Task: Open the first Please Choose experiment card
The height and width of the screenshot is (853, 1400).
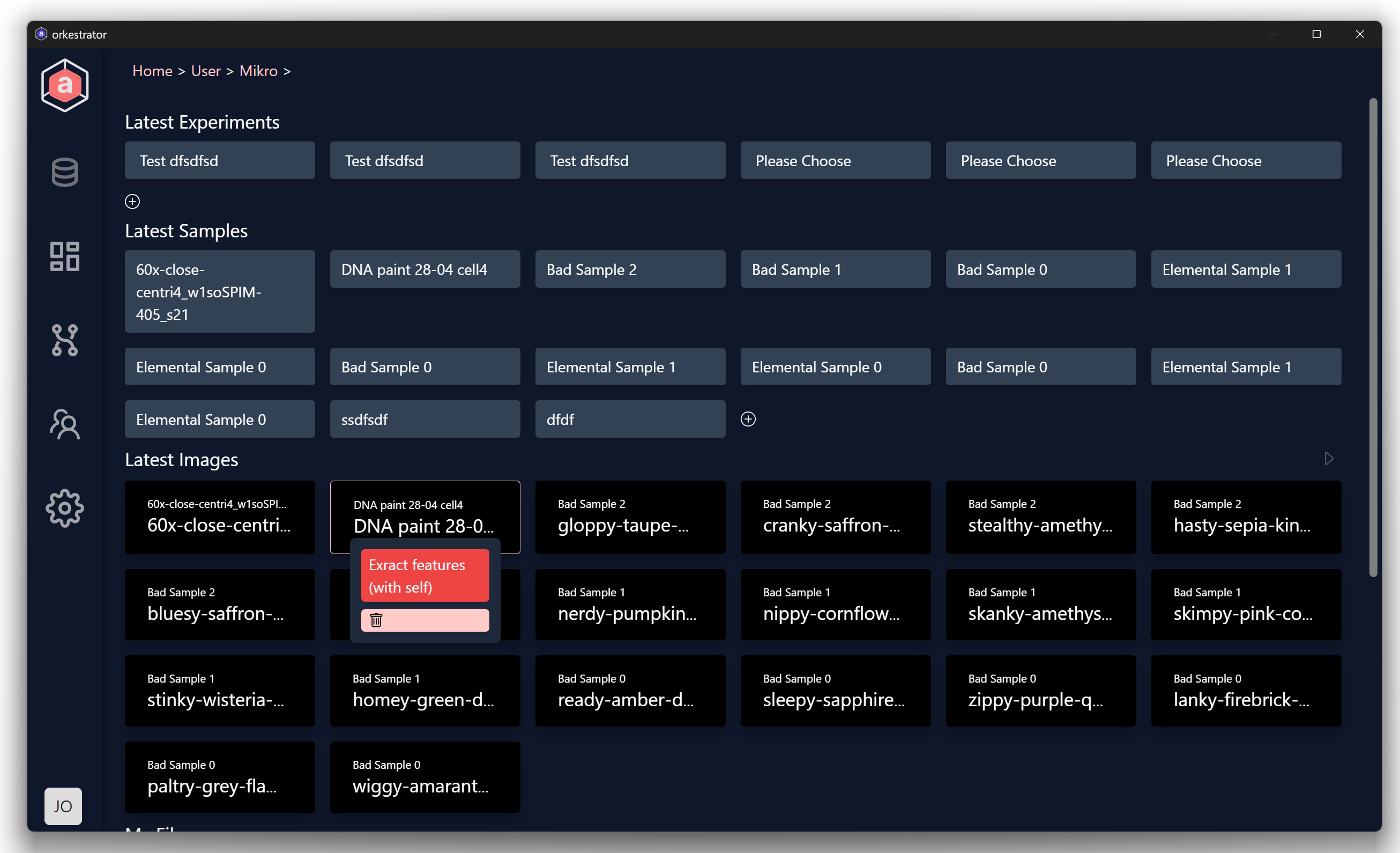Action: [x=835, y=161]
